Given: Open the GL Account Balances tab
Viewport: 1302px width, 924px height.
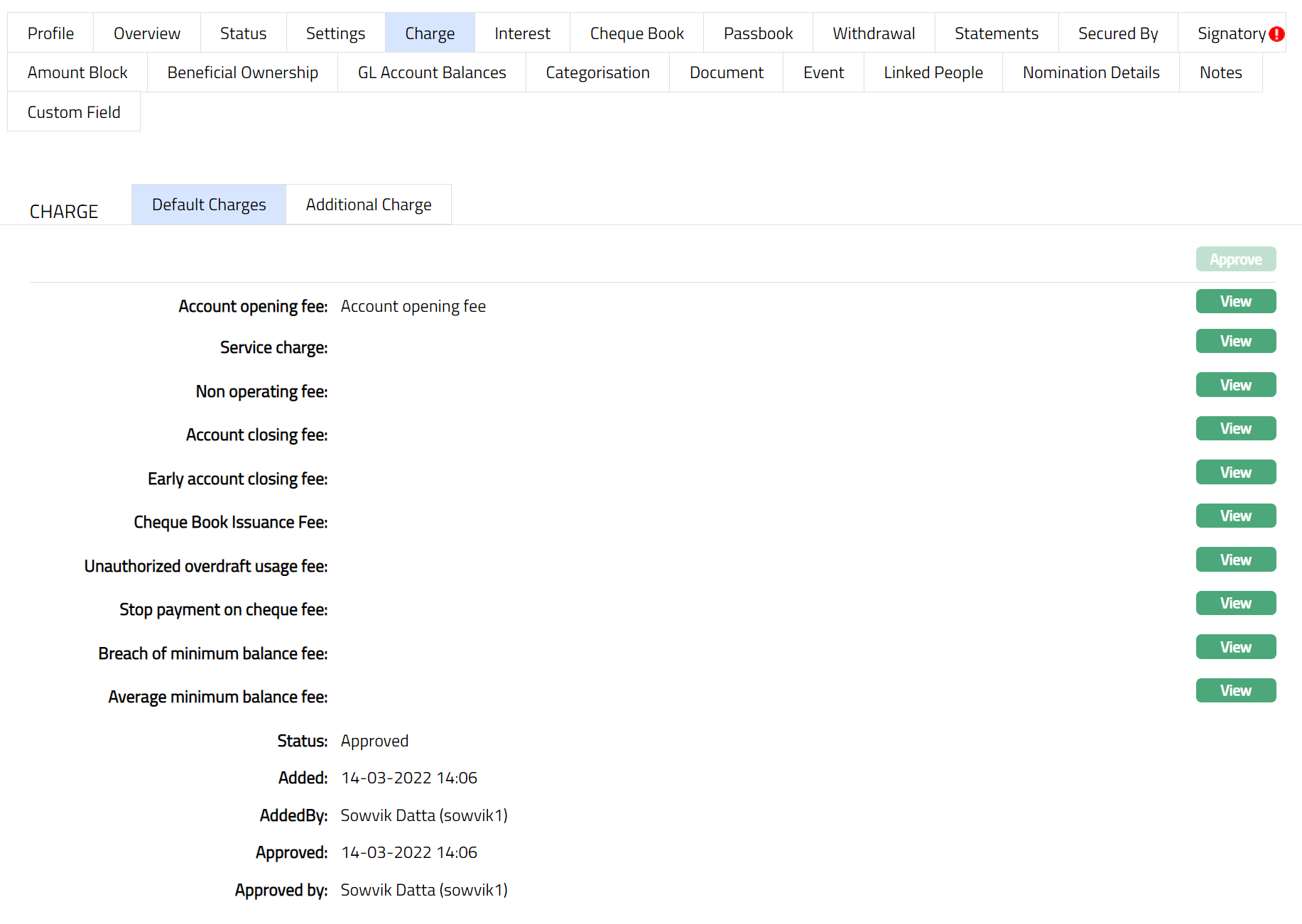Looking at the screenshot, I should tap(431, 72).
